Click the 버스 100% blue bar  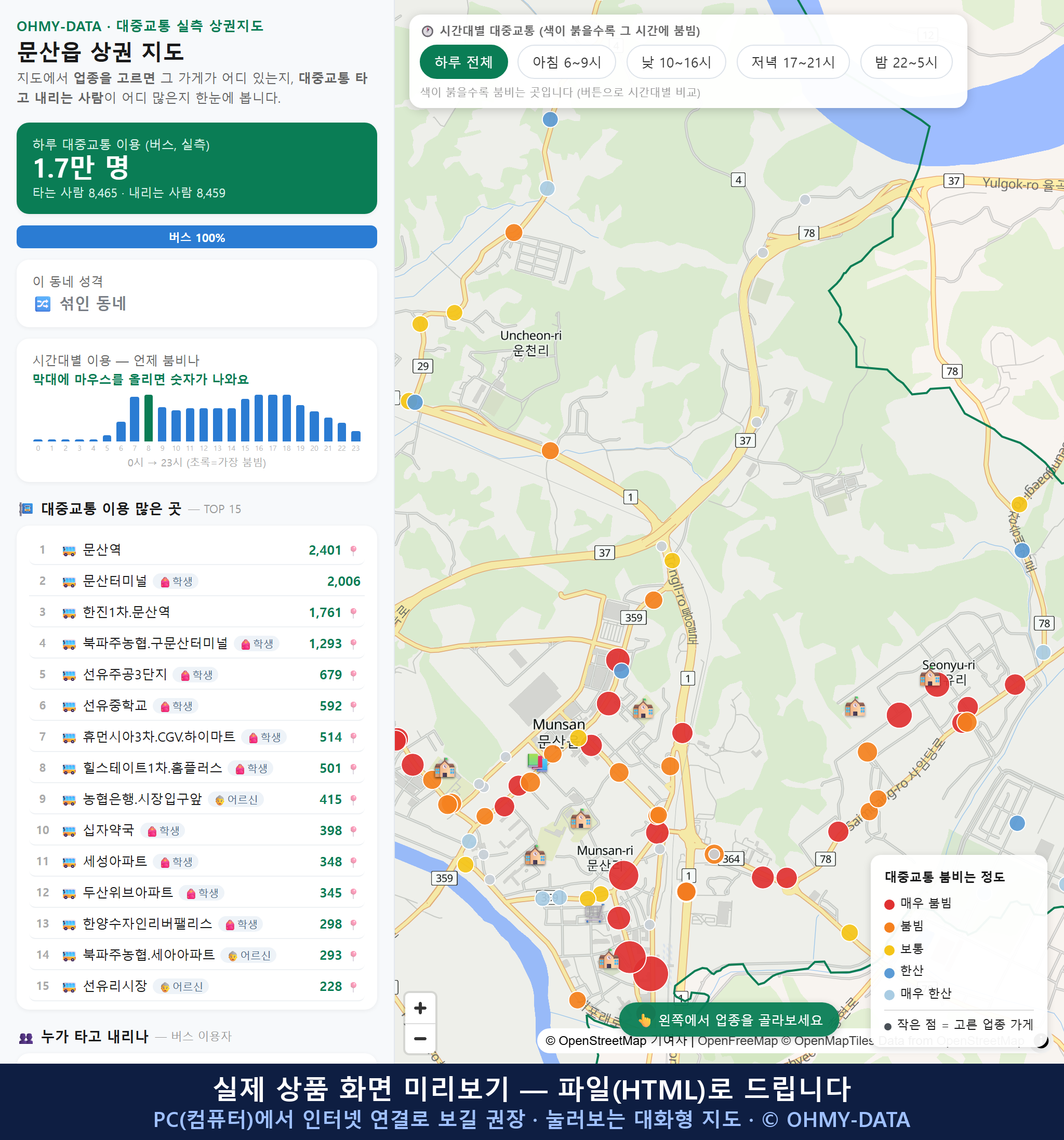[197, 237]
